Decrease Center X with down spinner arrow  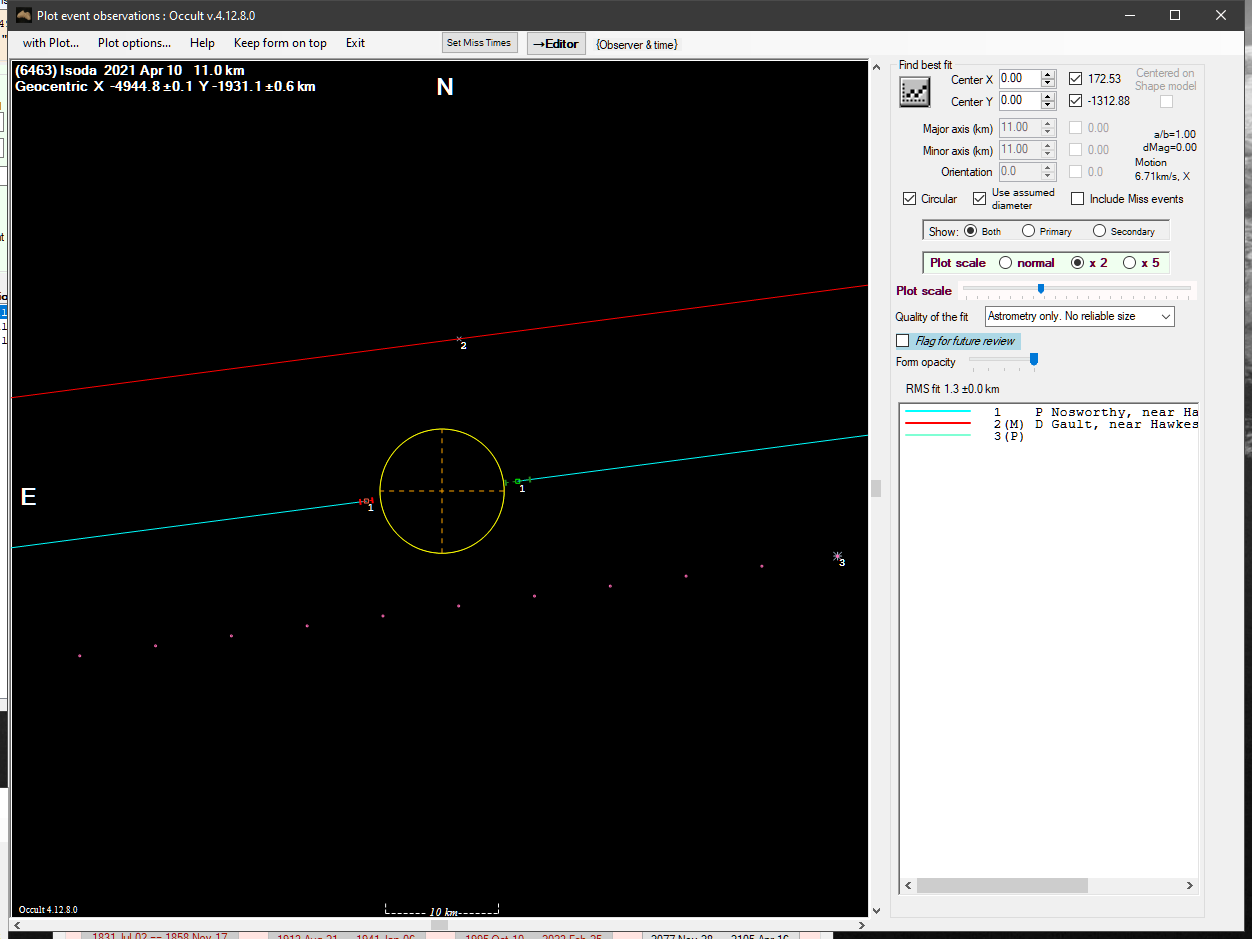[x=1048, y=83]
